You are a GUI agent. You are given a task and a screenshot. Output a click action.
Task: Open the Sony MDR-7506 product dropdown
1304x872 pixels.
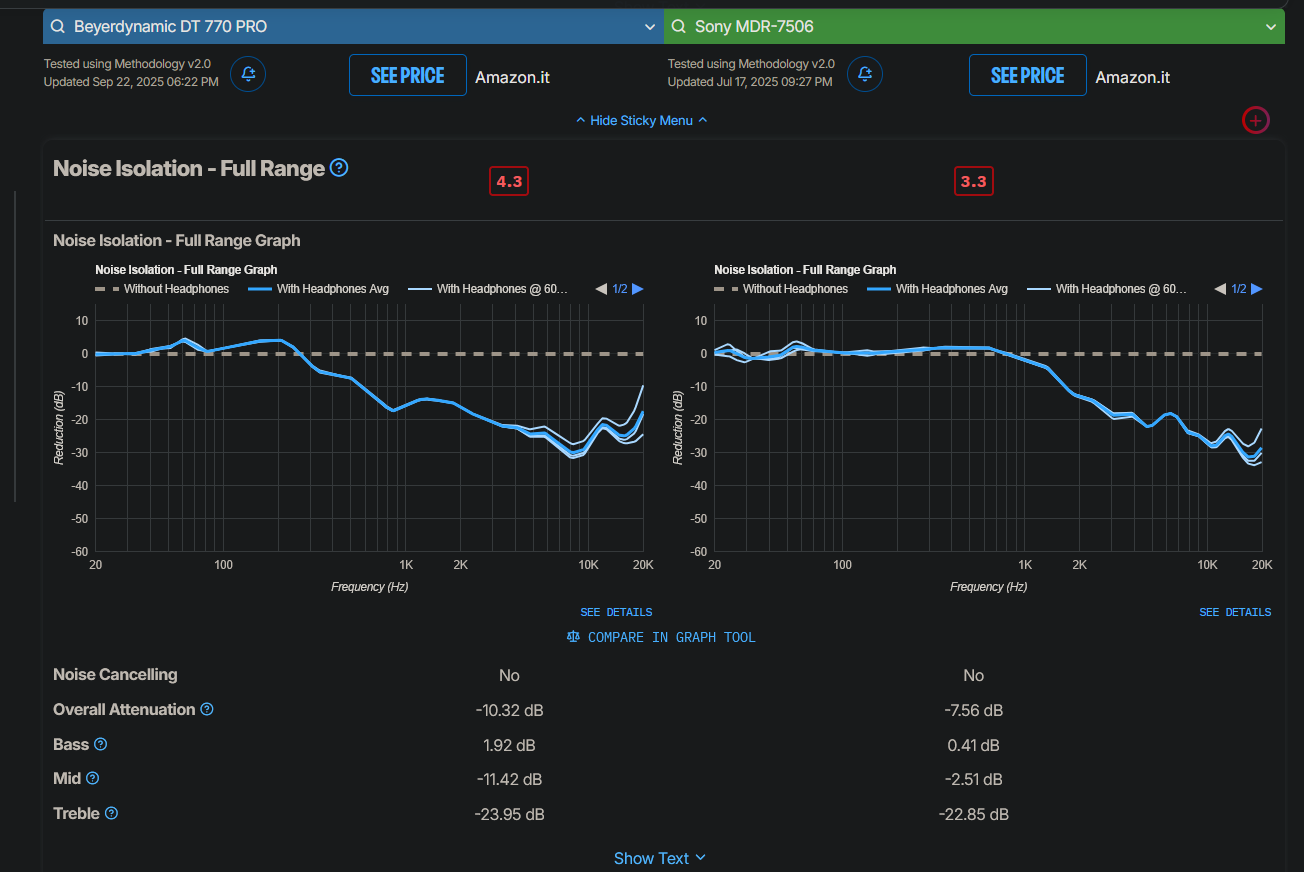974,27
